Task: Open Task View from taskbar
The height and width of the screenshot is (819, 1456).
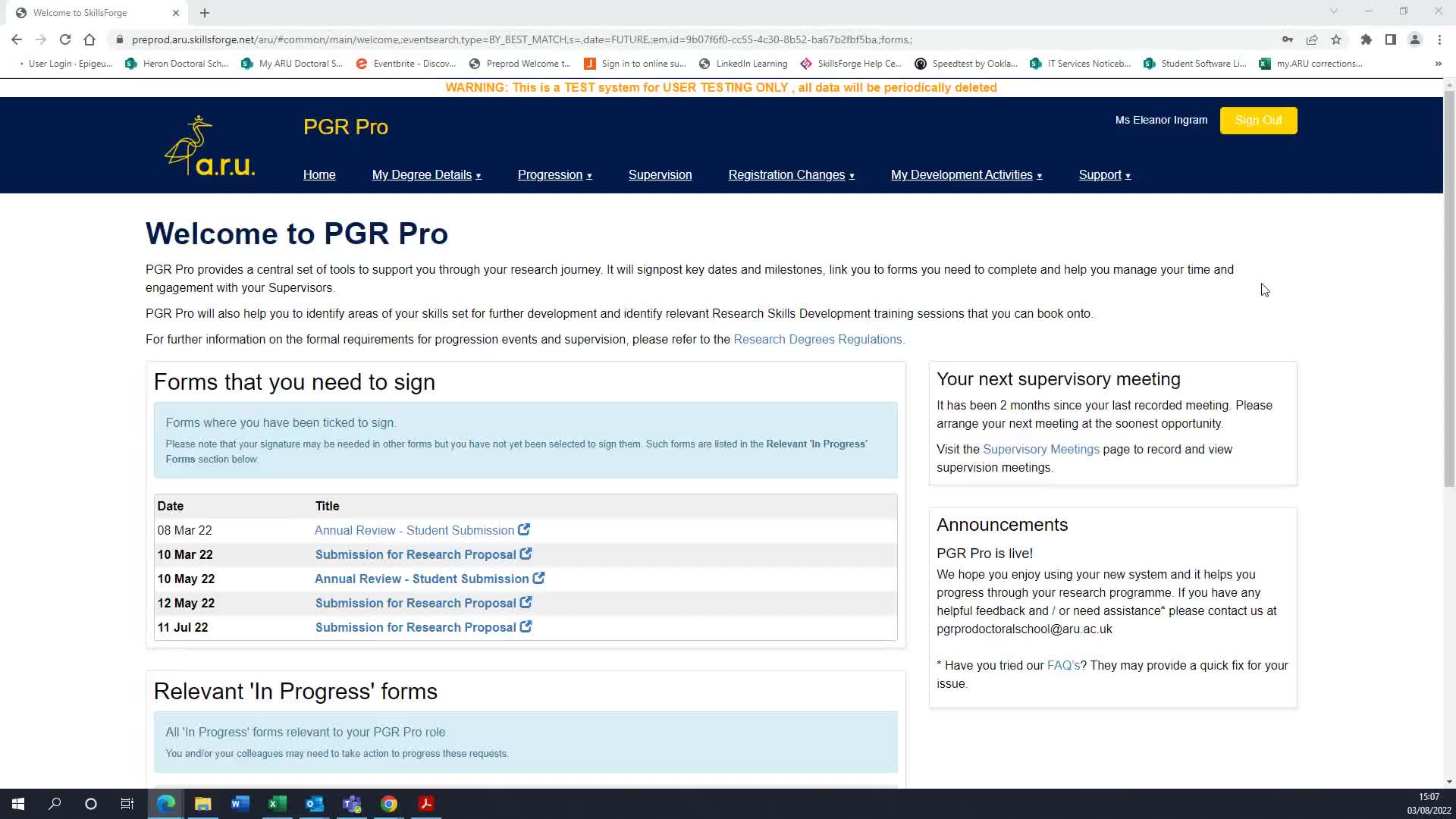Action: pyautogui.click(x=127, y=804)
